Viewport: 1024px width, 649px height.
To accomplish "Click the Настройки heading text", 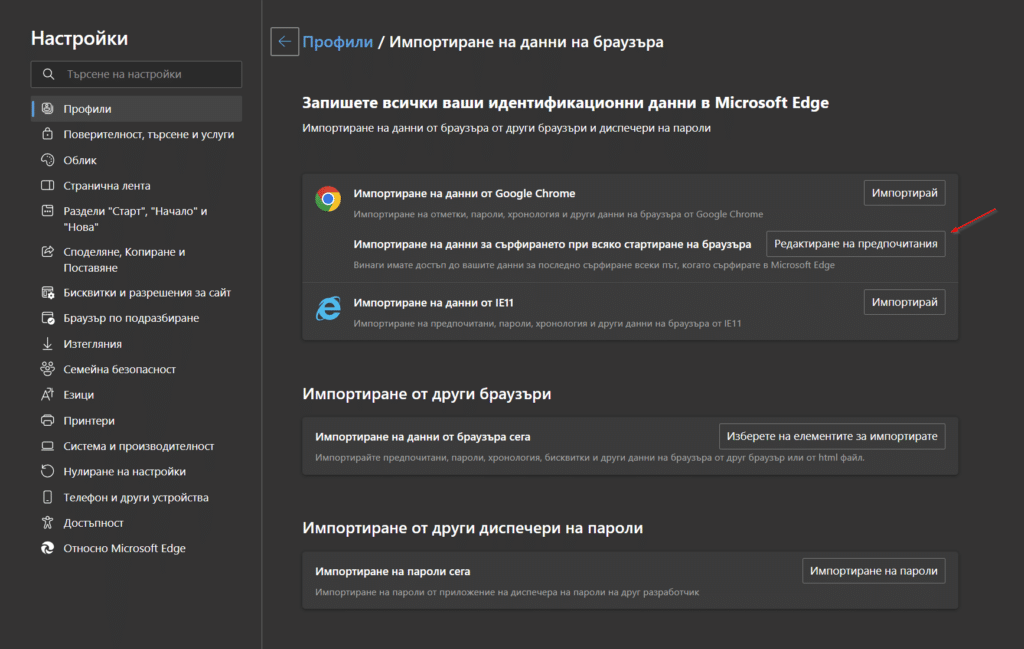I will tap(80, 39).
